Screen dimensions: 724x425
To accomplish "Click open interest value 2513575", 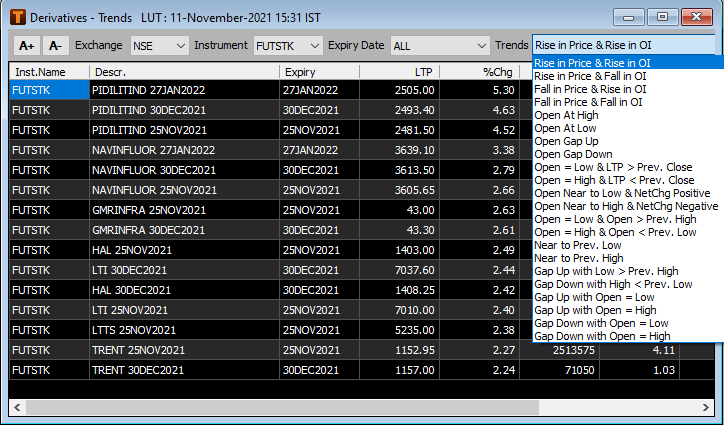I will pos(573,350).
